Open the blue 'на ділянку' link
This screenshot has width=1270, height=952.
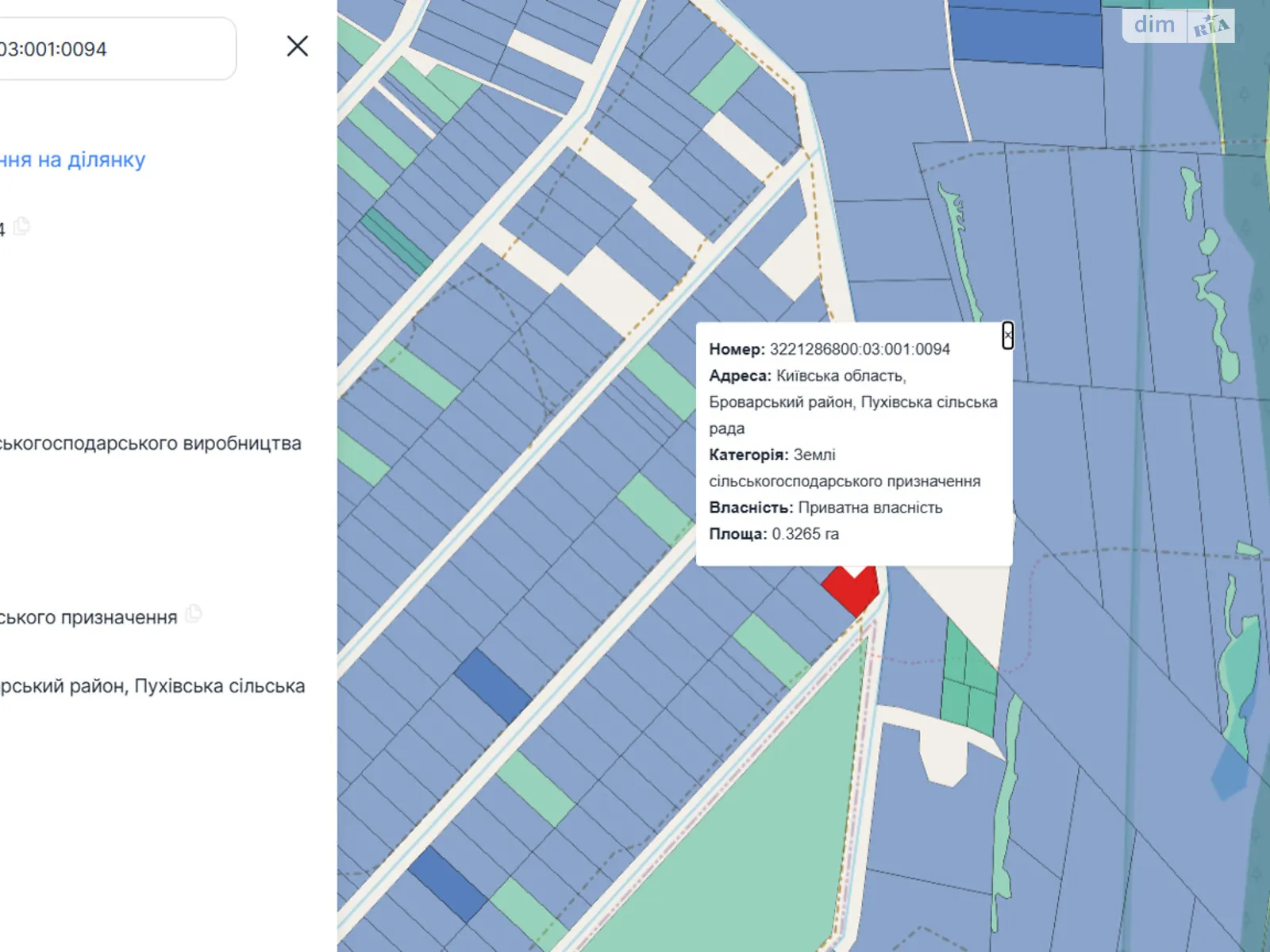tap(73, 160)
